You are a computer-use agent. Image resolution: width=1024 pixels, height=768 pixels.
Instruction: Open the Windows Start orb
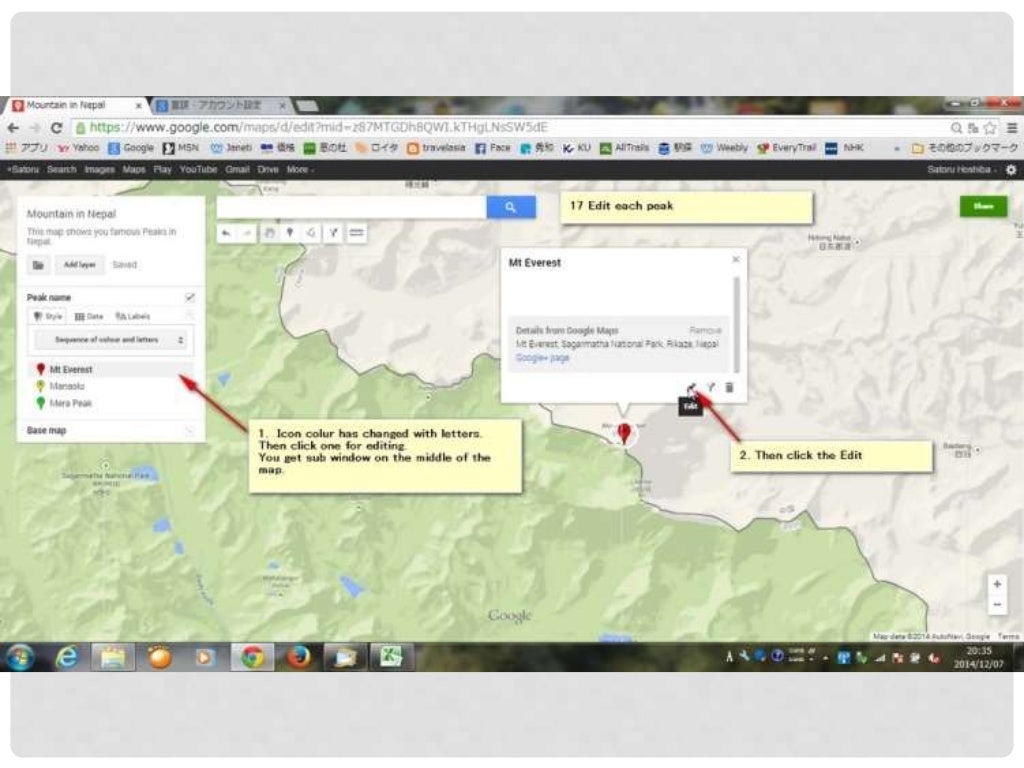pyautogui.click(x=20, y=656)
